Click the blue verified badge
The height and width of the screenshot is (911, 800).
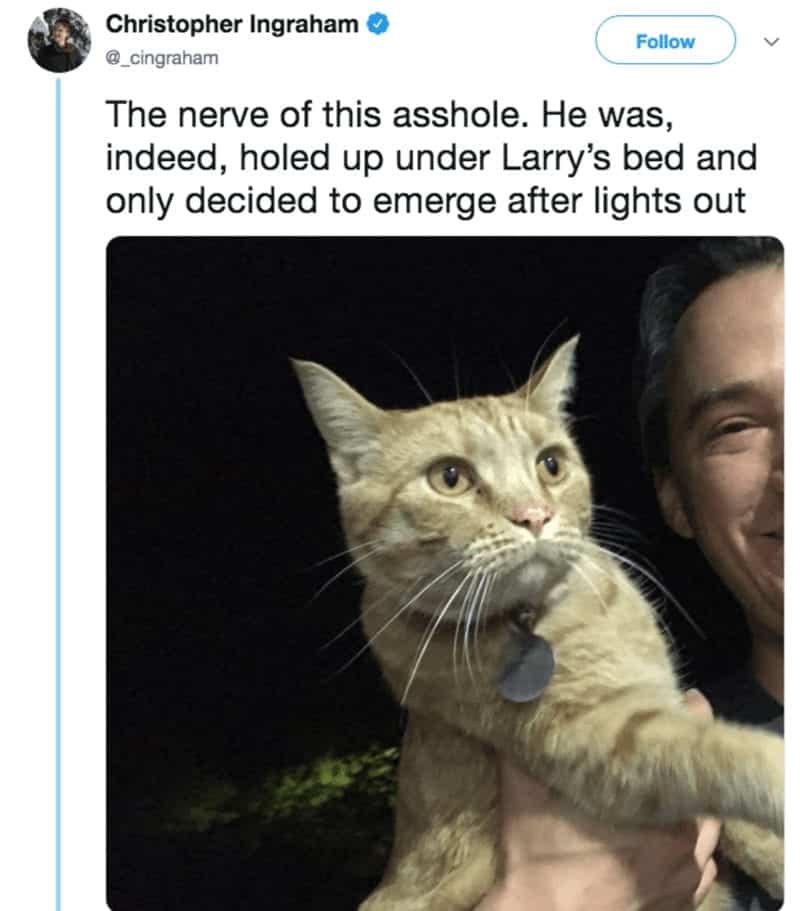click(378, 24)
